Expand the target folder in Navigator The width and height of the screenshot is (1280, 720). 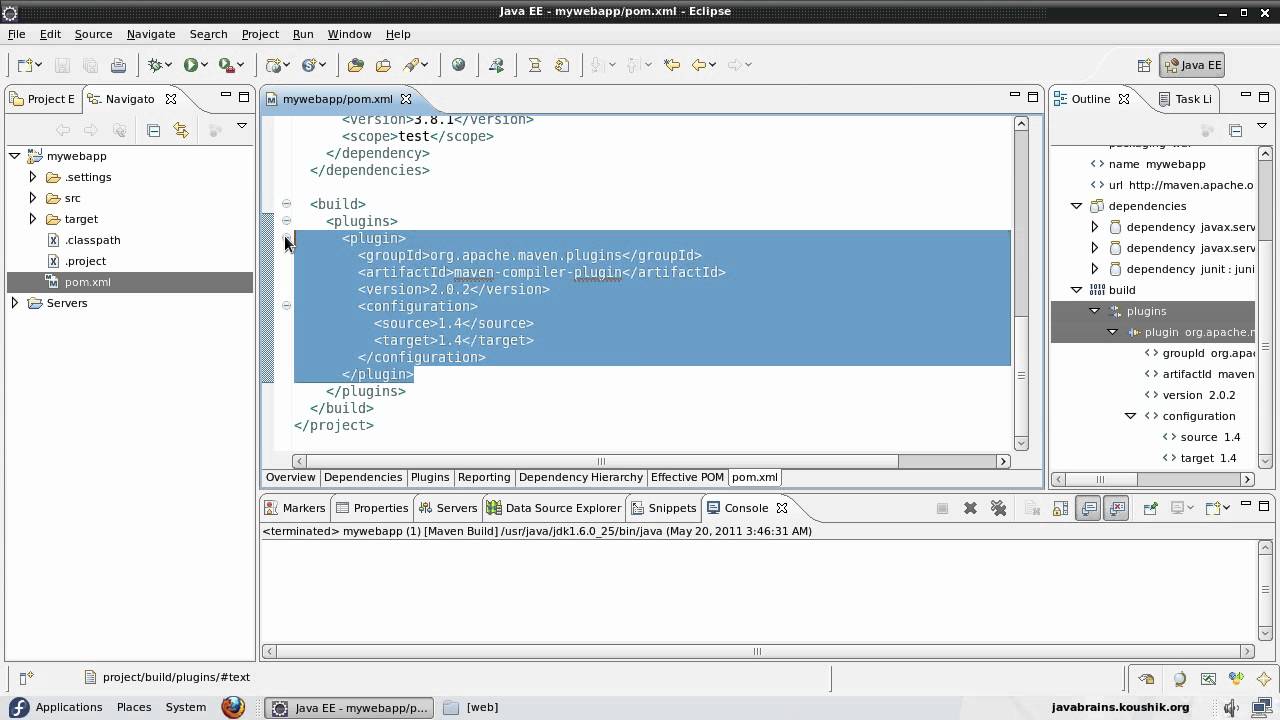[32, 219]
